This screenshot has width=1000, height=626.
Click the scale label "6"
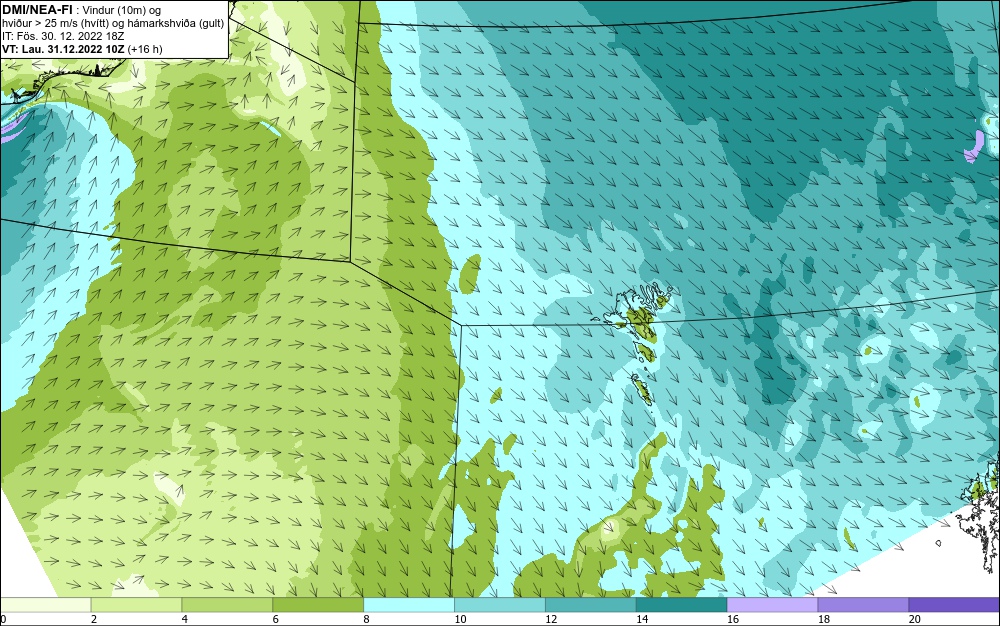(x=275, y=619)
